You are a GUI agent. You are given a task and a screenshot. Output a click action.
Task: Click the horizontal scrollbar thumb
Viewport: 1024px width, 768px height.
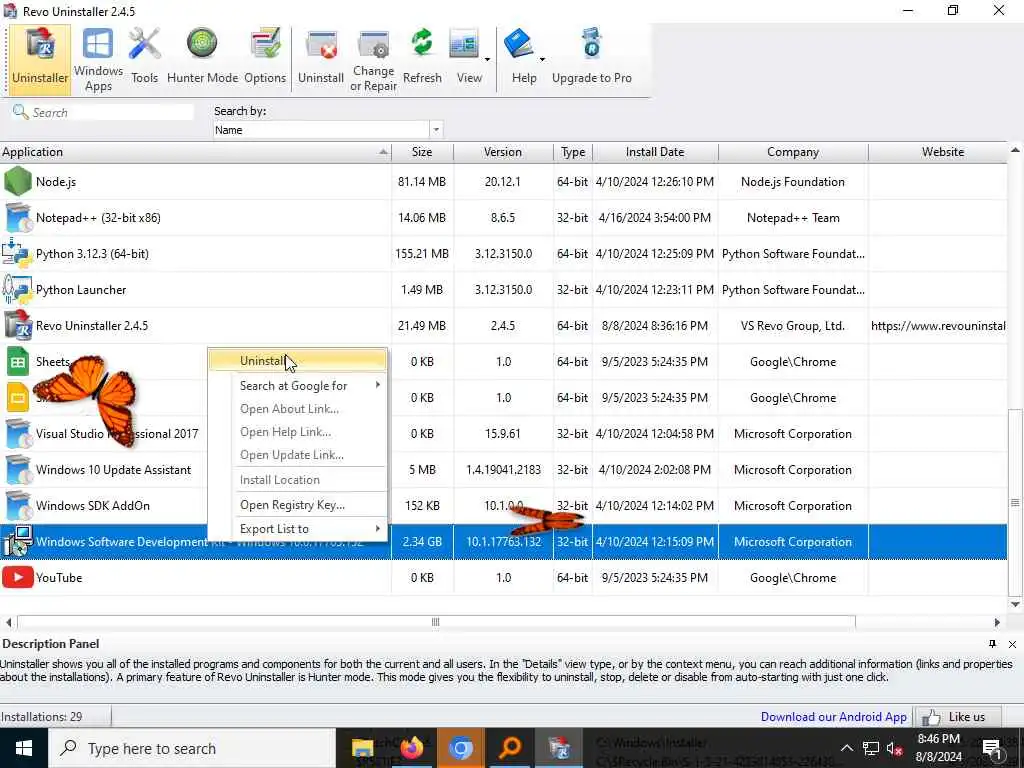point(436,622)
